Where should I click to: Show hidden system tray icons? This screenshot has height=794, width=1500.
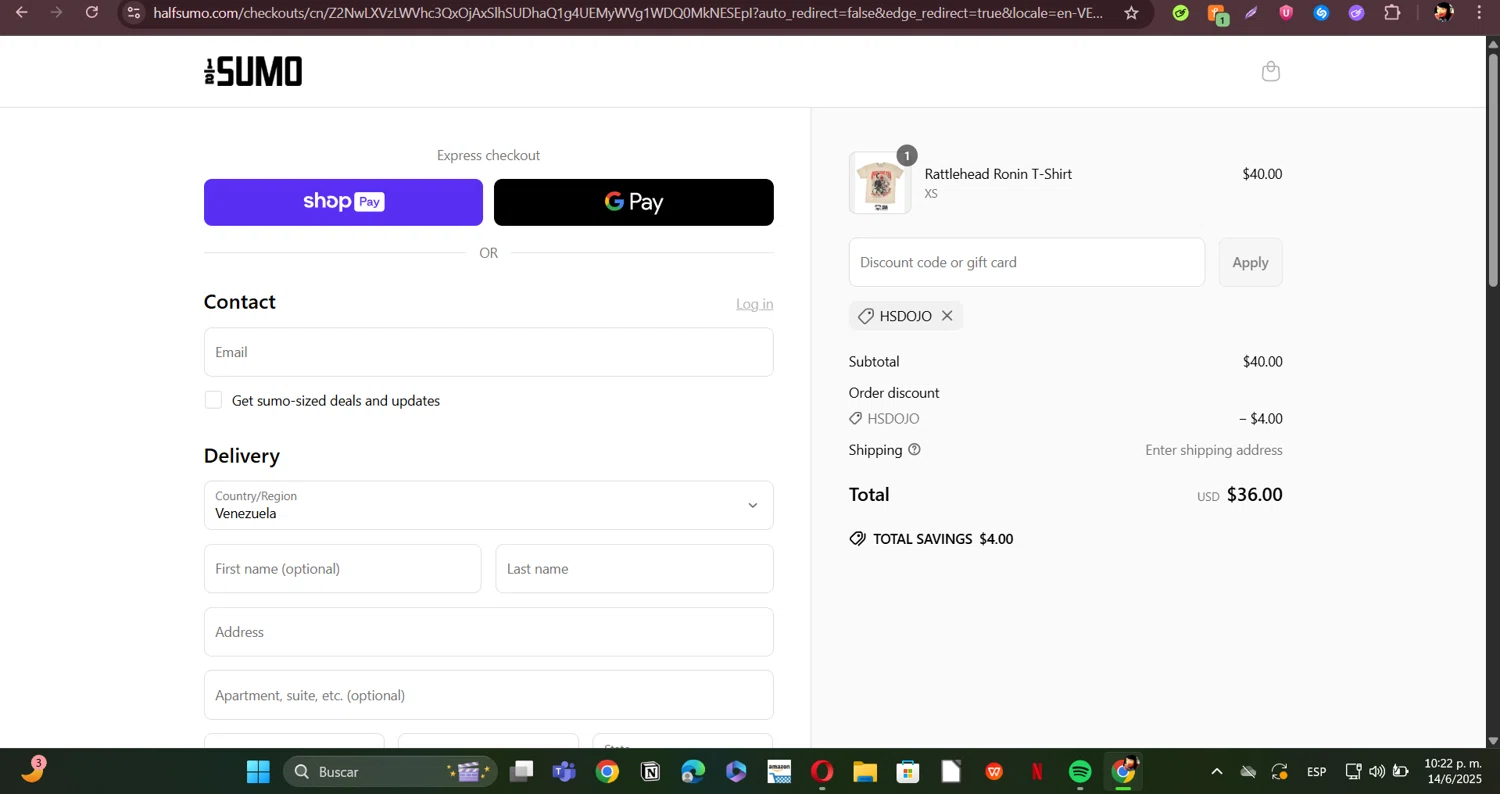(1216, 772)
